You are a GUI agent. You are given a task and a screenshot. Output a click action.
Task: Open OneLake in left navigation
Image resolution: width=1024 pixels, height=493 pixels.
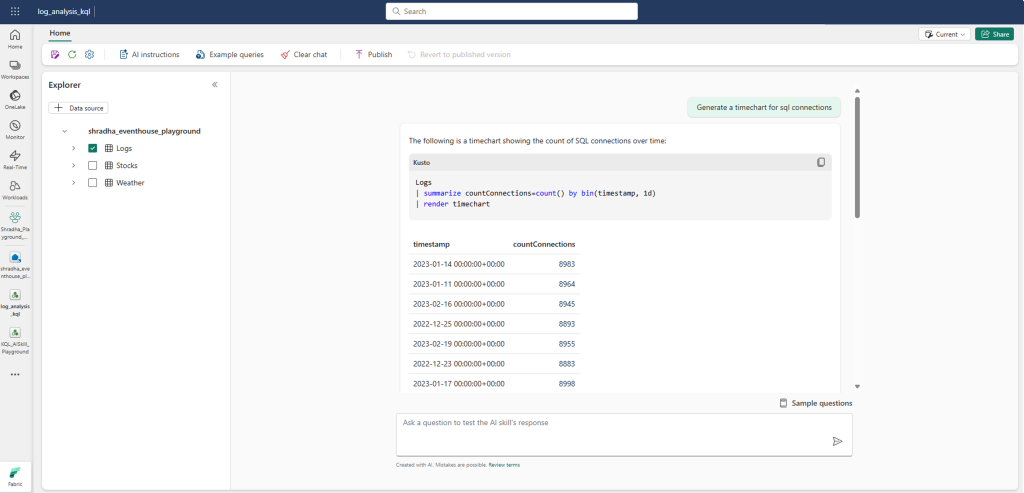point(15,99)
